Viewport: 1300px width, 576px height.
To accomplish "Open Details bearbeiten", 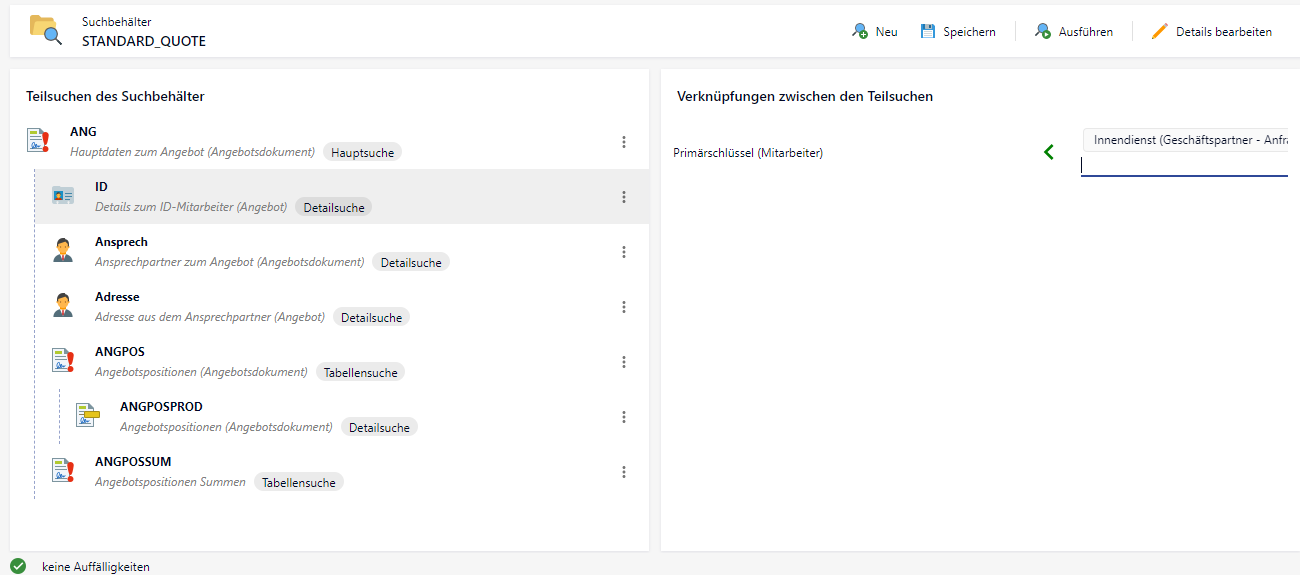I will (1212, 32).
